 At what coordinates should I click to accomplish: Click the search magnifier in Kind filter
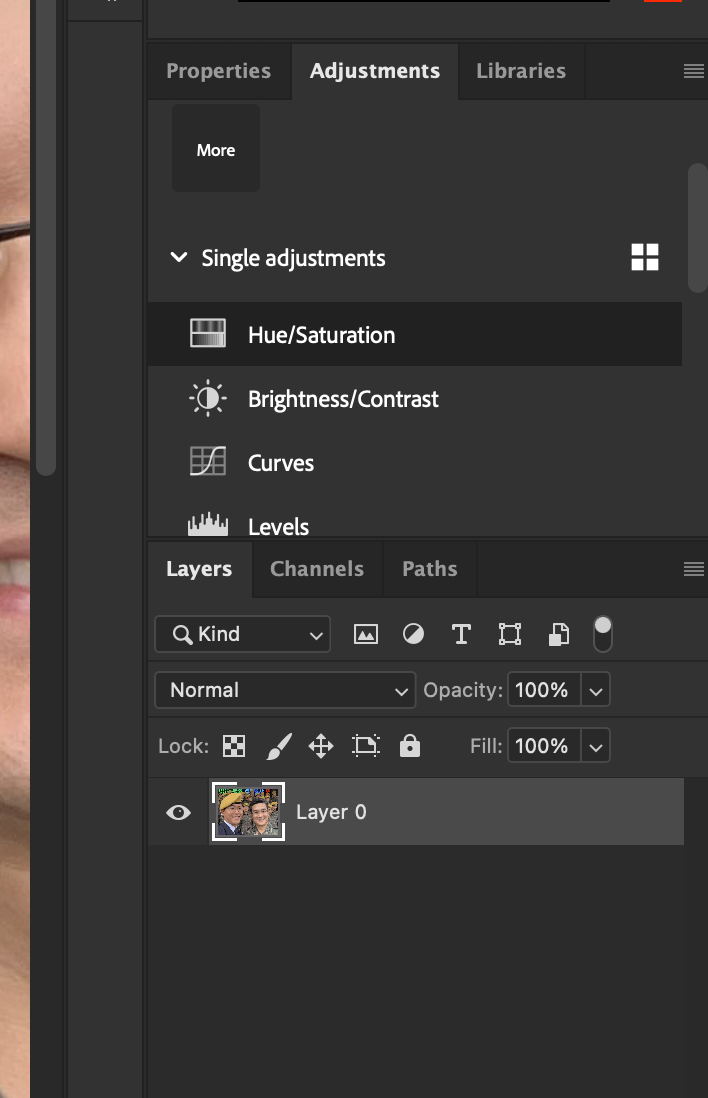click(182, 634)
